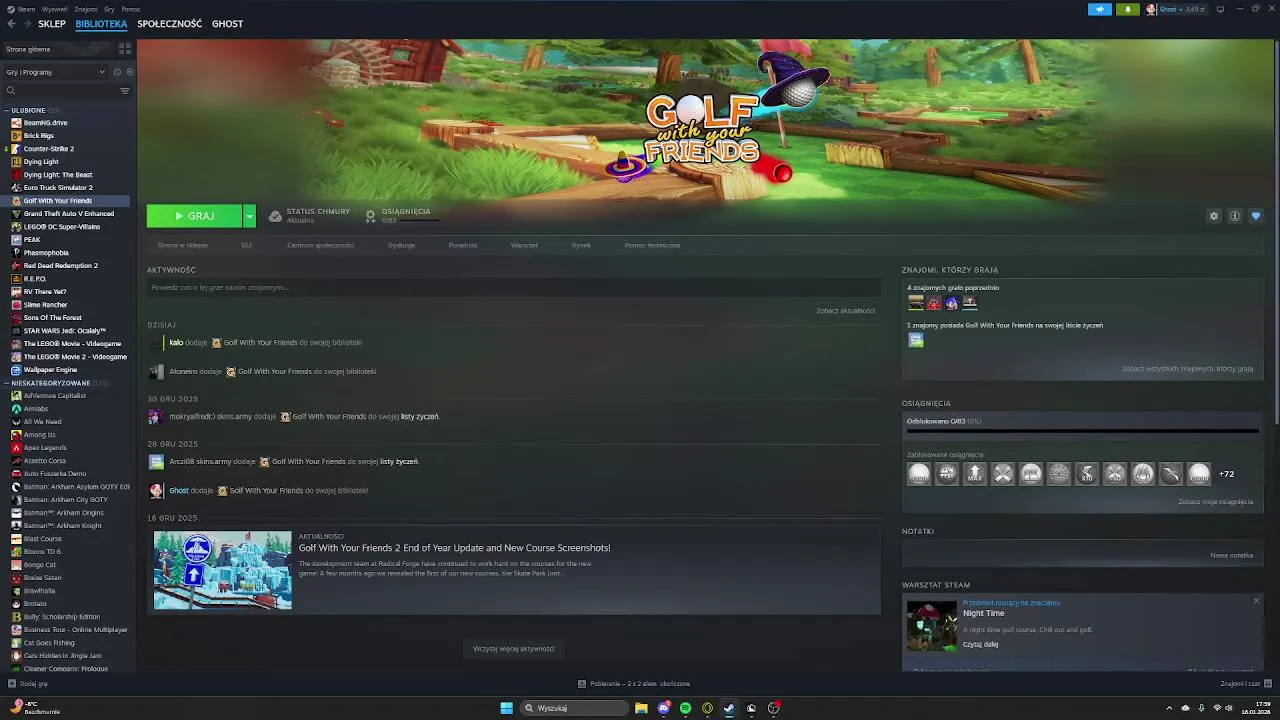This screenshot has height=720, width=1280.
Task: Click the first locked achievement icon
Action: (919, 474)
